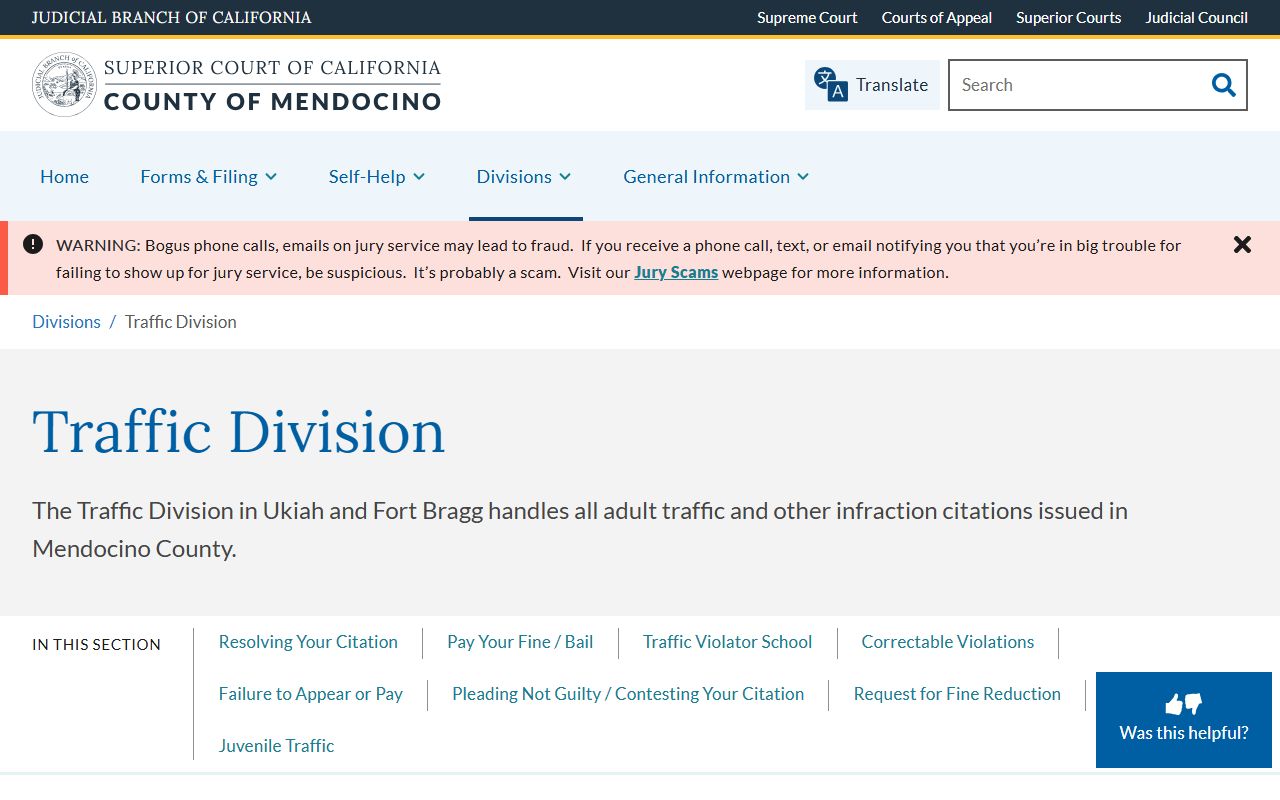Click the IN THIS SECTION label

[x=96, y=645]
